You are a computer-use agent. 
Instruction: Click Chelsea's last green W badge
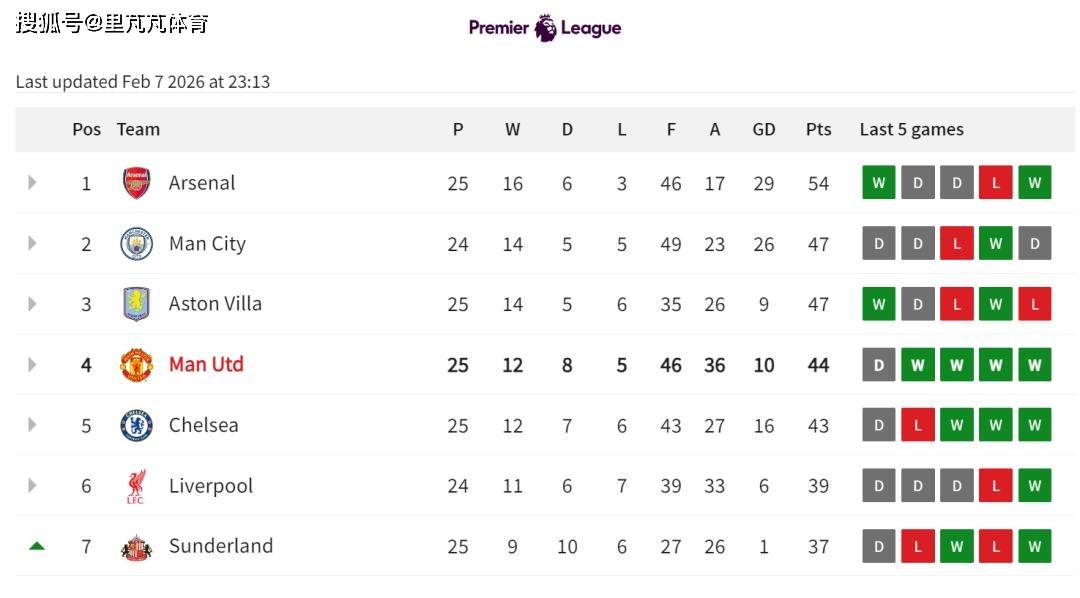point(1034,425)
